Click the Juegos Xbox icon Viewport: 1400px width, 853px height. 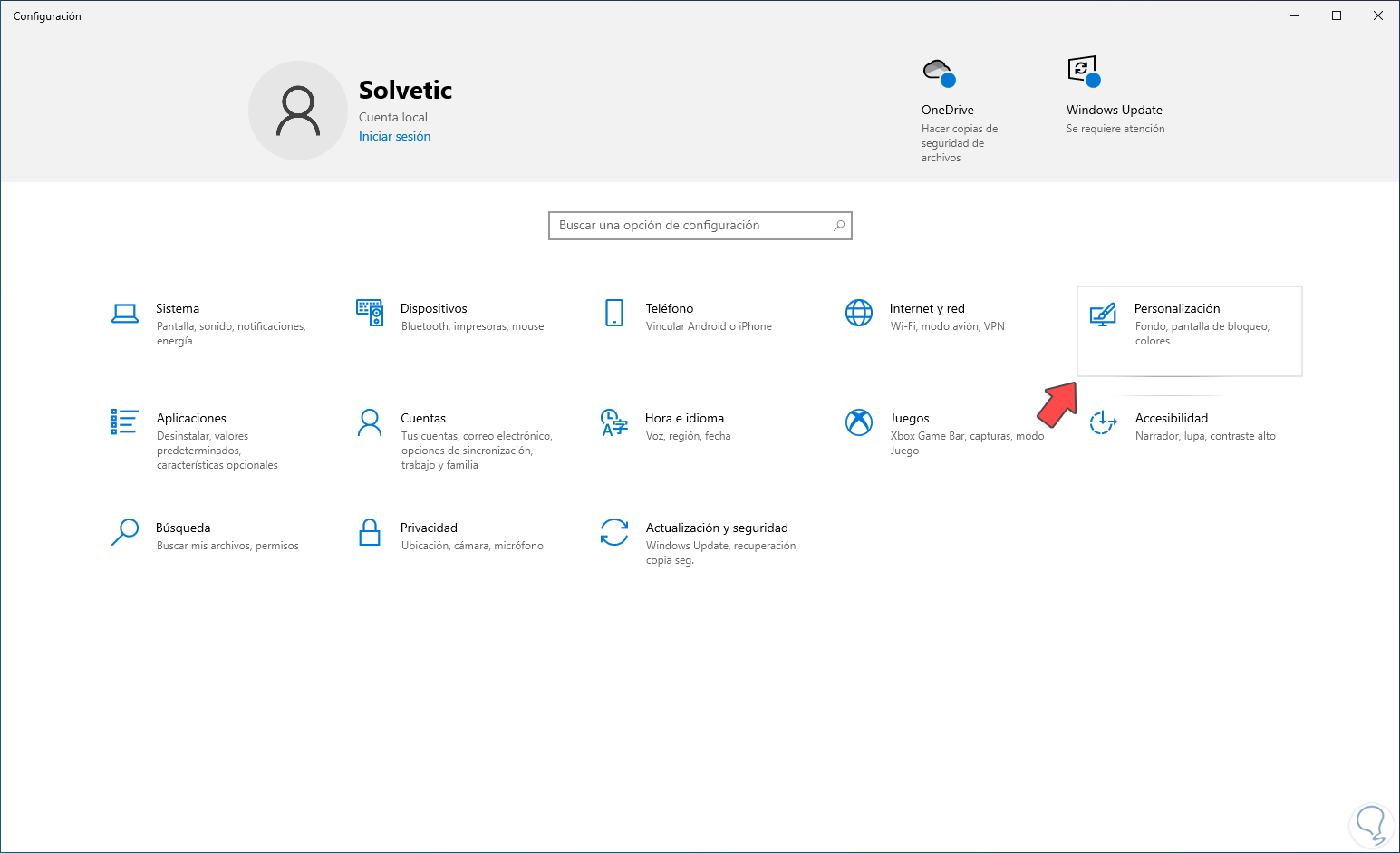(x=859, y=422)
